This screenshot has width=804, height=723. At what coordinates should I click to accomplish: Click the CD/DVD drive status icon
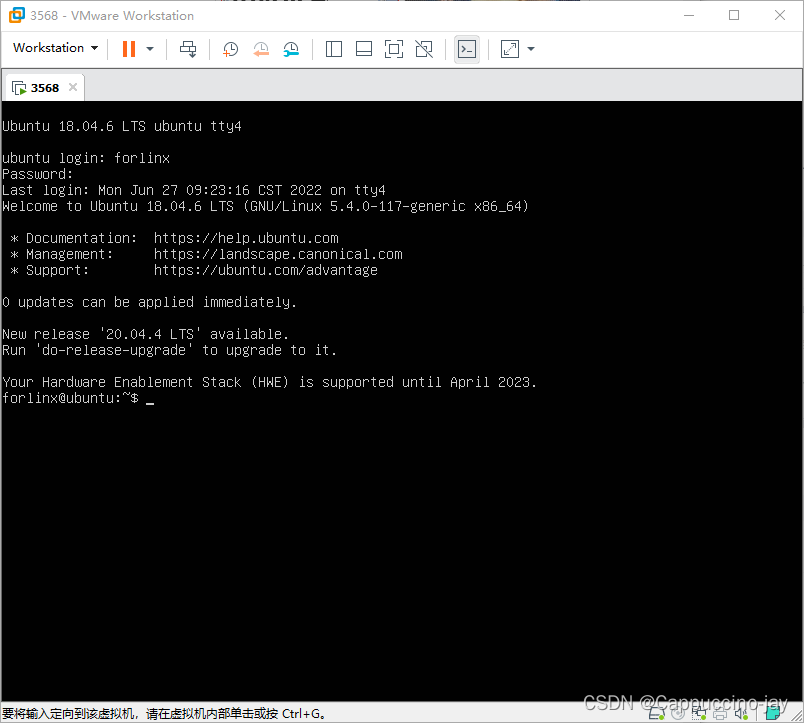(678, 713)
